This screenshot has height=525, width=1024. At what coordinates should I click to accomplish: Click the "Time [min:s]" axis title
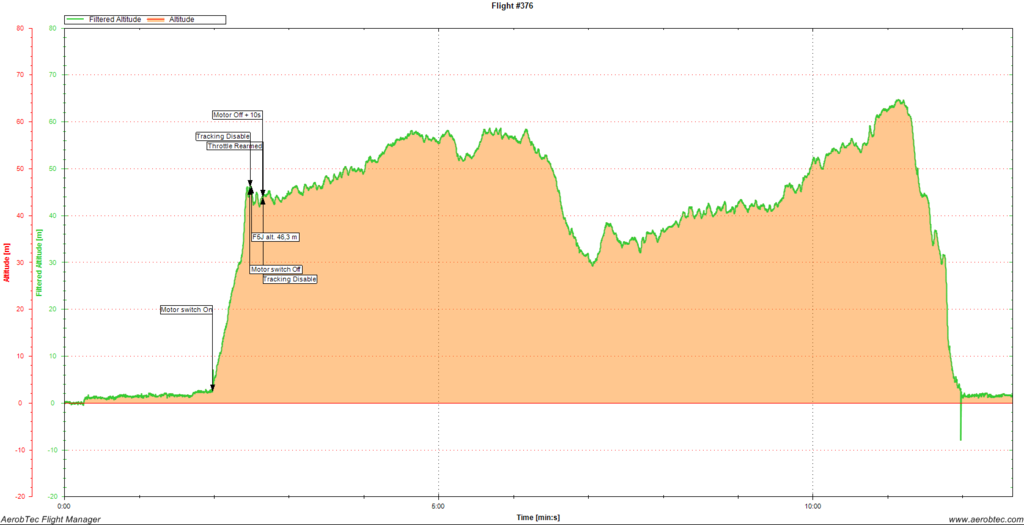point(538,517)
